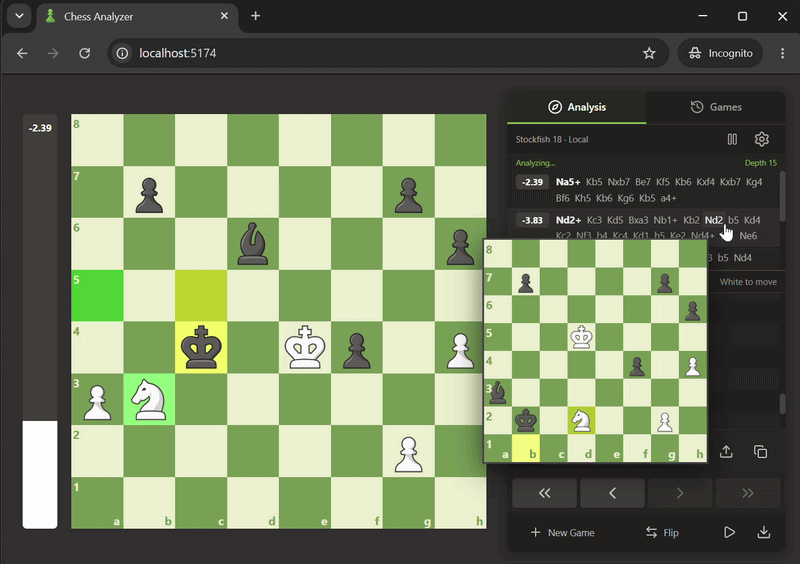Select the white knight on b3
Screen dimensions: 800x564
click(x=149, y=399)
